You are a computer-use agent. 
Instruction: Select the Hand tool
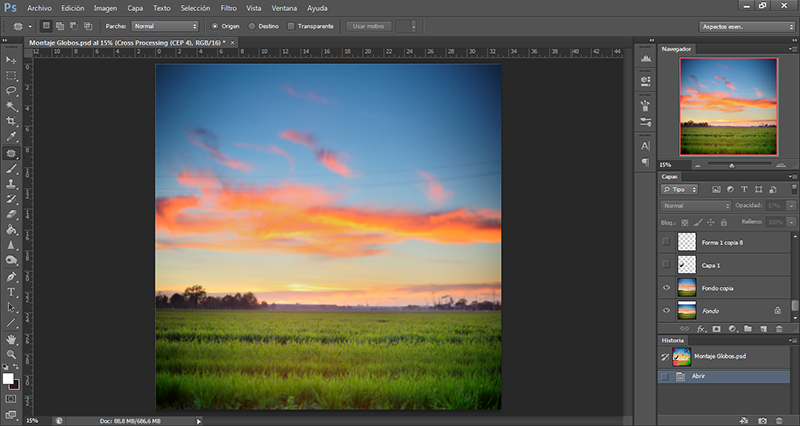(11, 339)
